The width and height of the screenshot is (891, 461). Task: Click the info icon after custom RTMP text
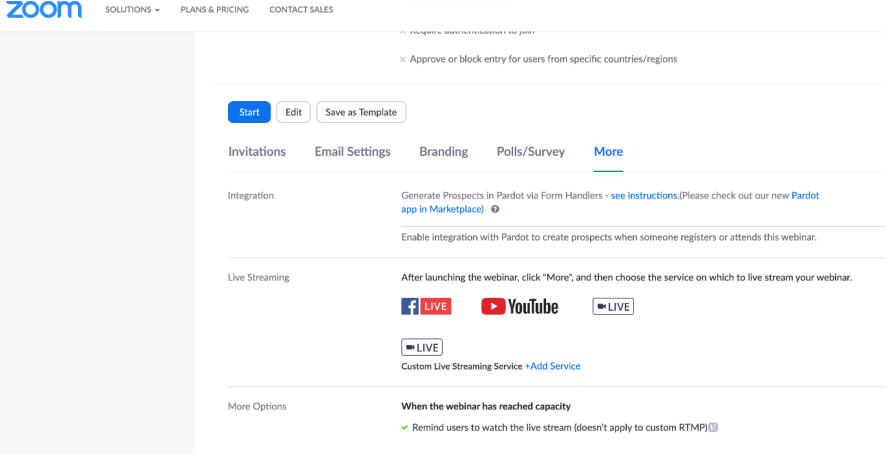click(713, 427)
